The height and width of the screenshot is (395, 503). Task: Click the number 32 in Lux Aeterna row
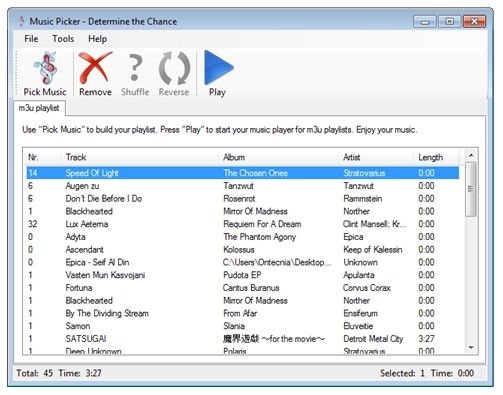(33, 224)
